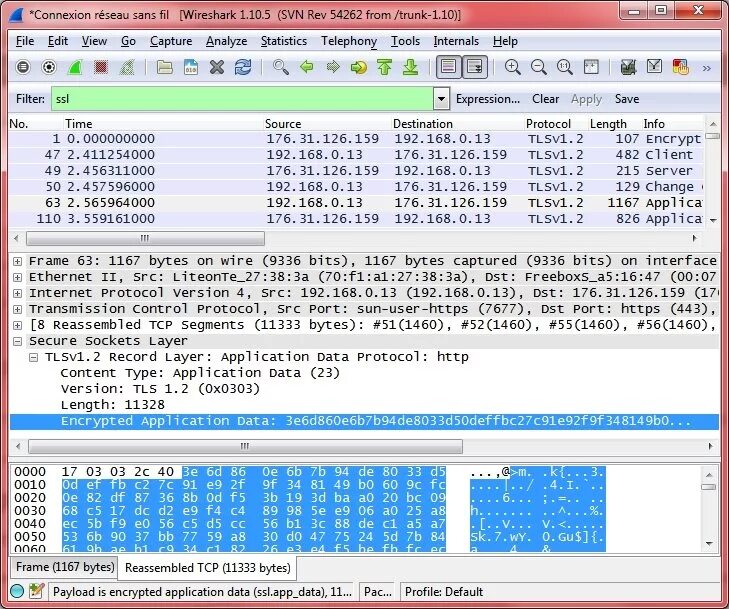Jump to the last packet icon
The height and width of the screenshot is (609, 729).
click(x=411, y=67)
